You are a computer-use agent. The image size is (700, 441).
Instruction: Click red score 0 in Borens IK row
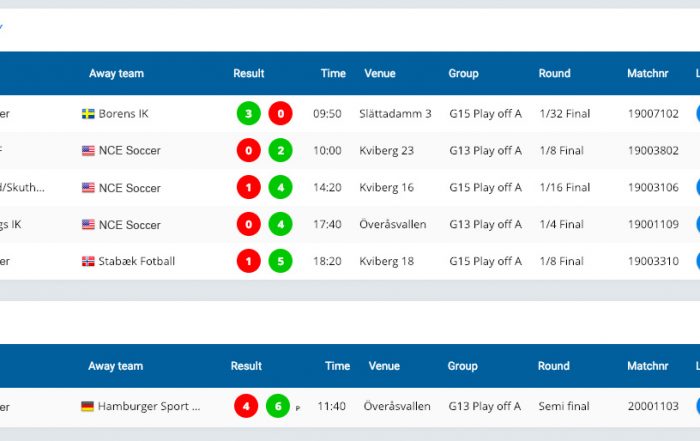(280, 113)
